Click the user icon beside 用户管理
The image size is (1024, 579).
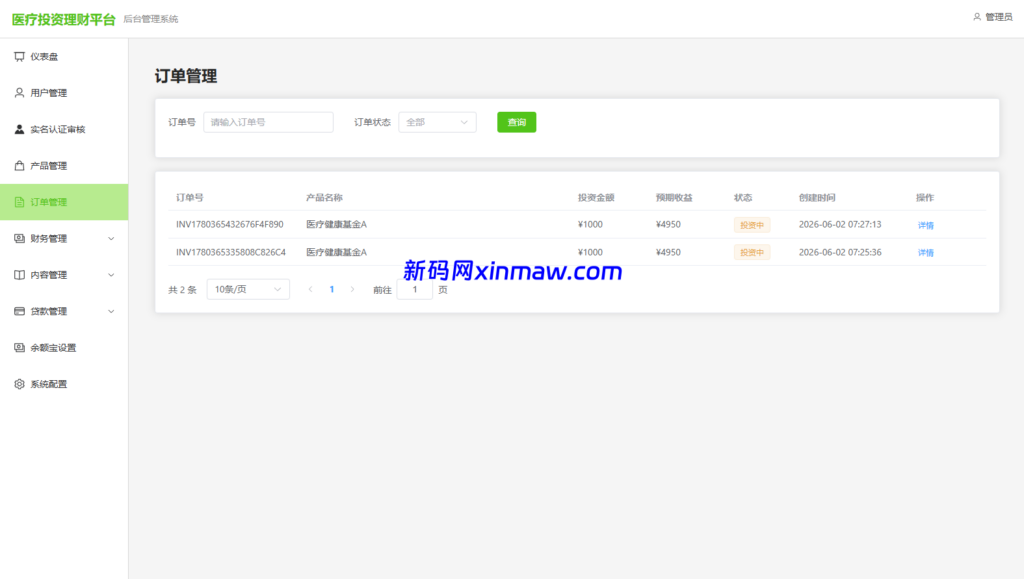coord(20,93)
